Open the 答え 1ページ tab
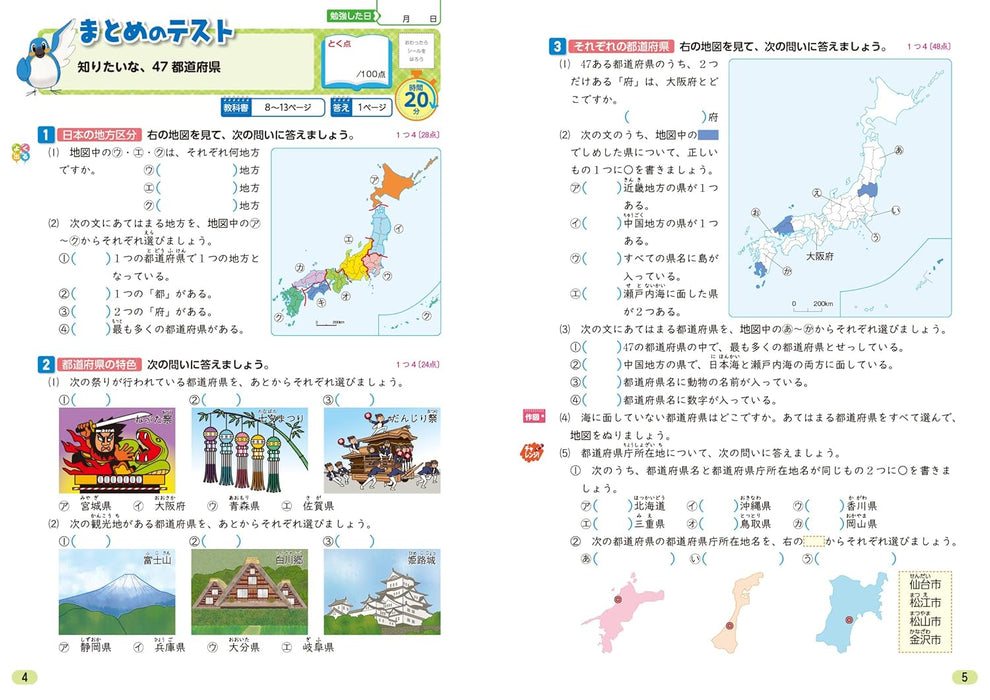The width and height of the screenshot is (990, 700). click(x=362, y=106)
